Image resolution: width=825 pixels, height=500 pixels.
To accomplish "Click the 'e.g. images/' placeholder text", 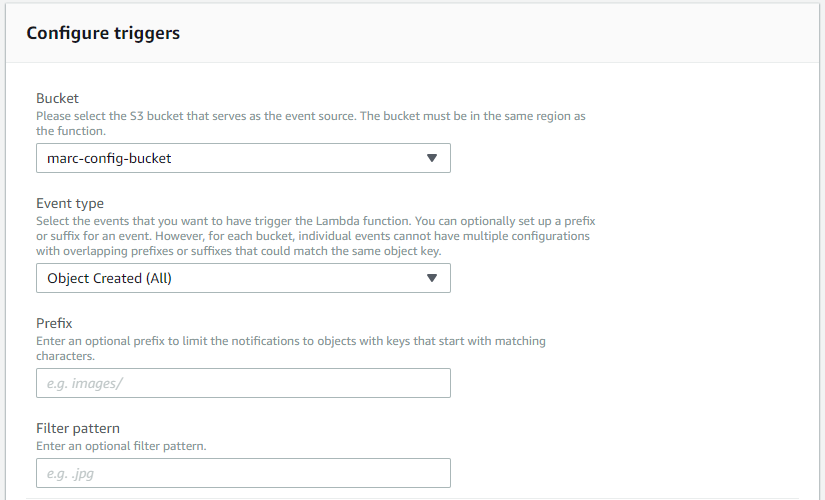I will (85, 383).
